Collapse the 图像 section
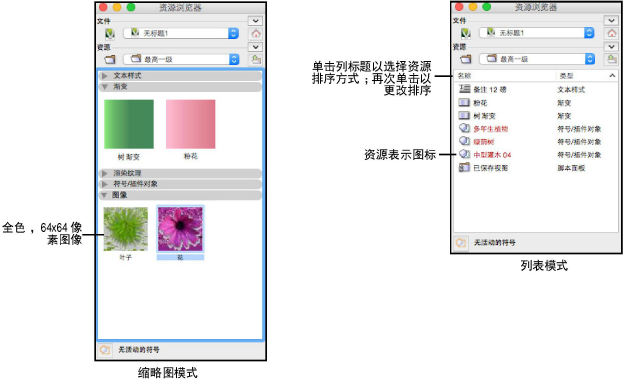The height and width of the screenshot is (379, 623). (x=104, y=195)
